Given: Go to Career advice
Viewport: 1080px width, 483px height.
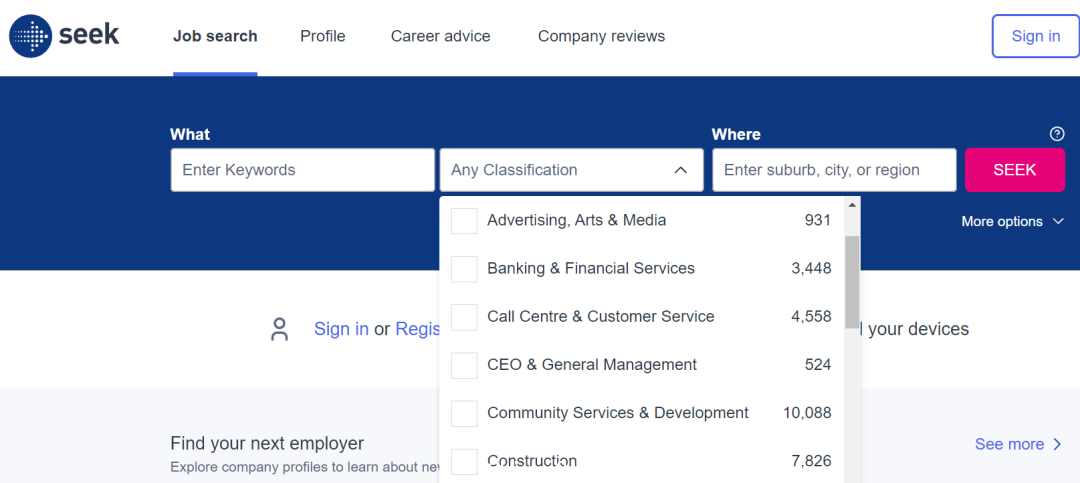Looking at the screenshot, I should [x=441, y=37].
